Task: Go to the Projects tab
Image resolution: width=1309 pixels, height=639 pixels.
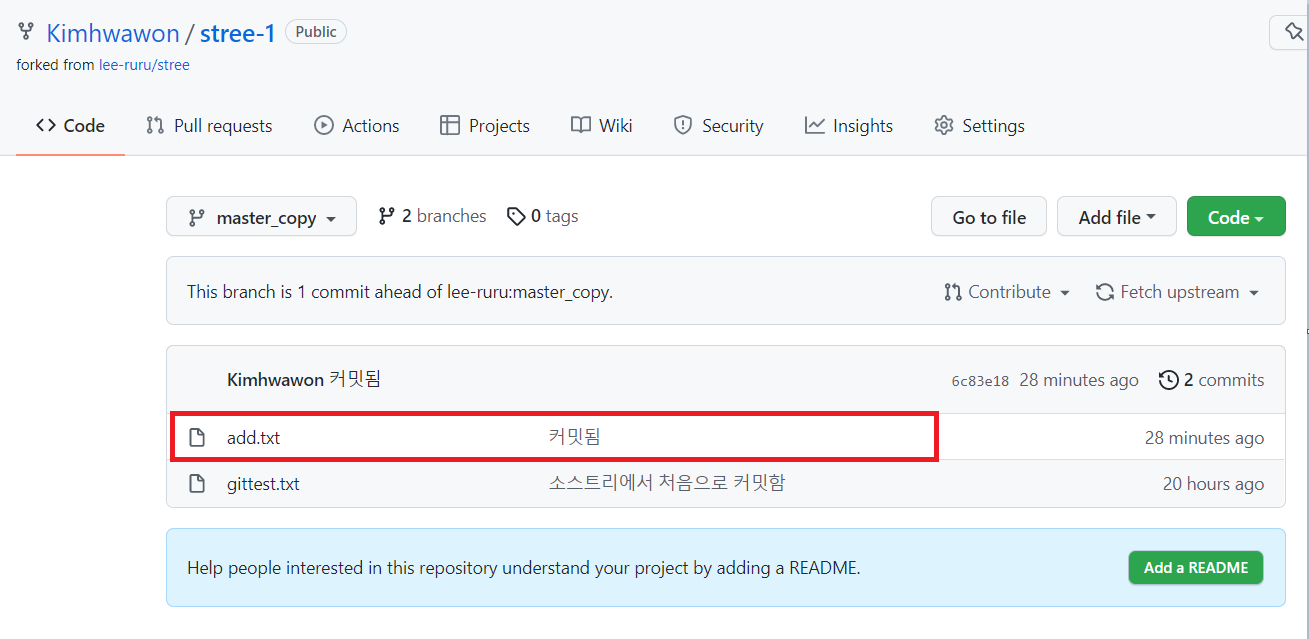Action: coord(485,126)
